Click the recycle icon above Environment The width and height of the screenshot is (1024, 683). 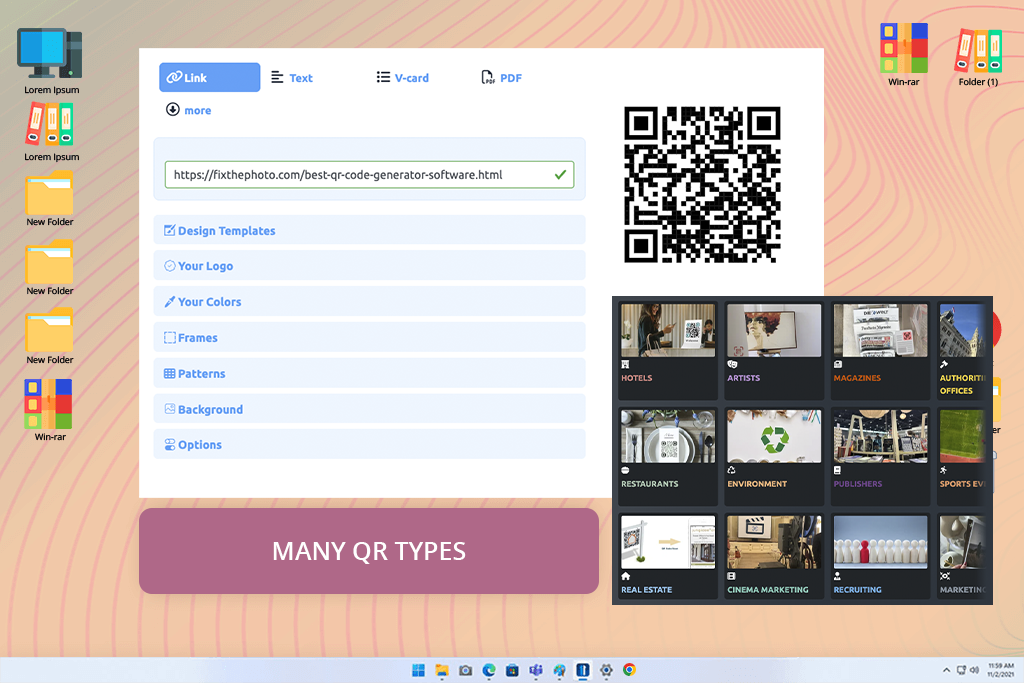(x=731, y=470)
